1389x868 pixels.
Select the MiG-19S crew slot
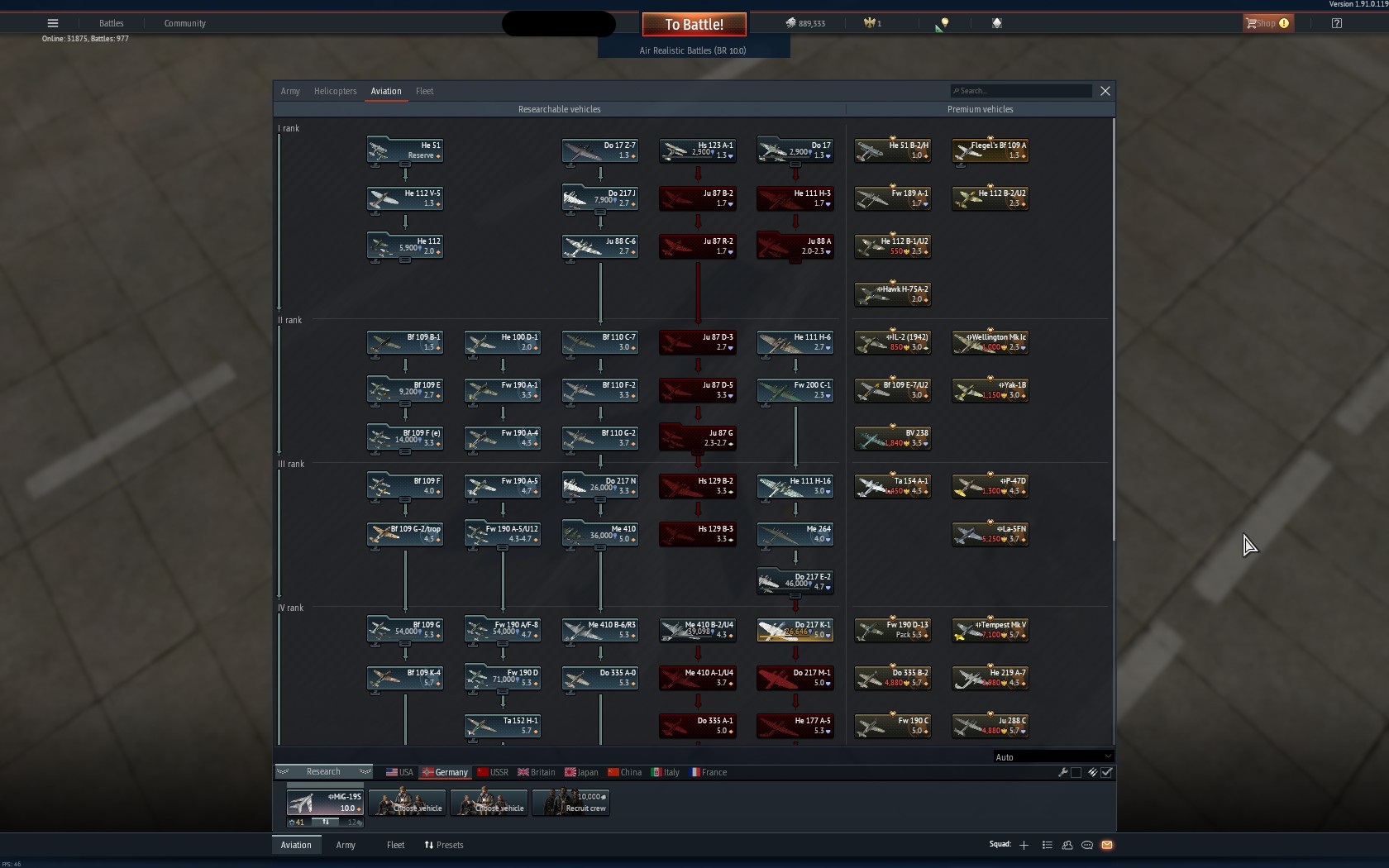(x=325, y=803)
